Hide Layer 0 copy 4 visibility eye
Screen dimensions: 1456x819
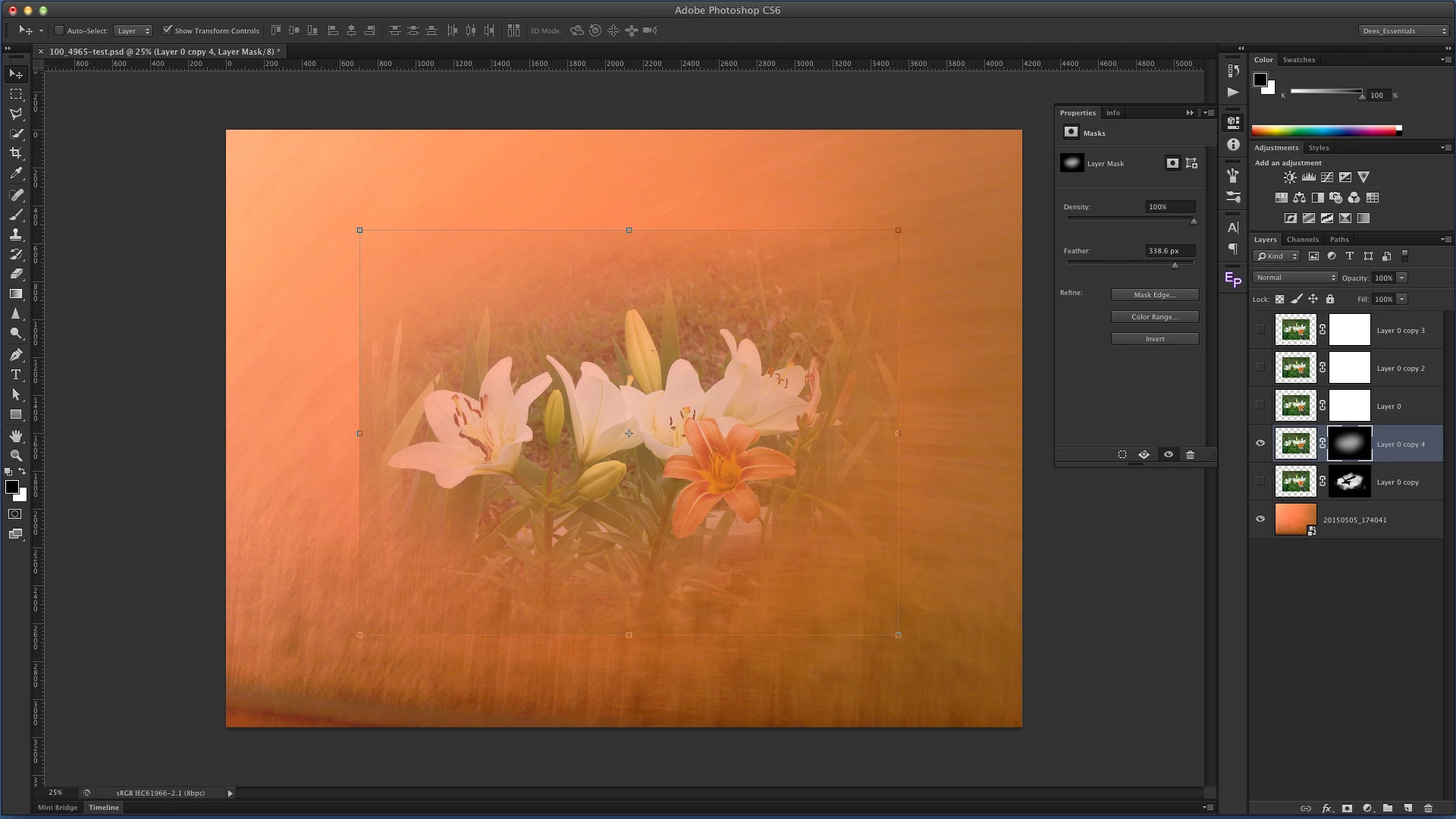pos(1260,444)
